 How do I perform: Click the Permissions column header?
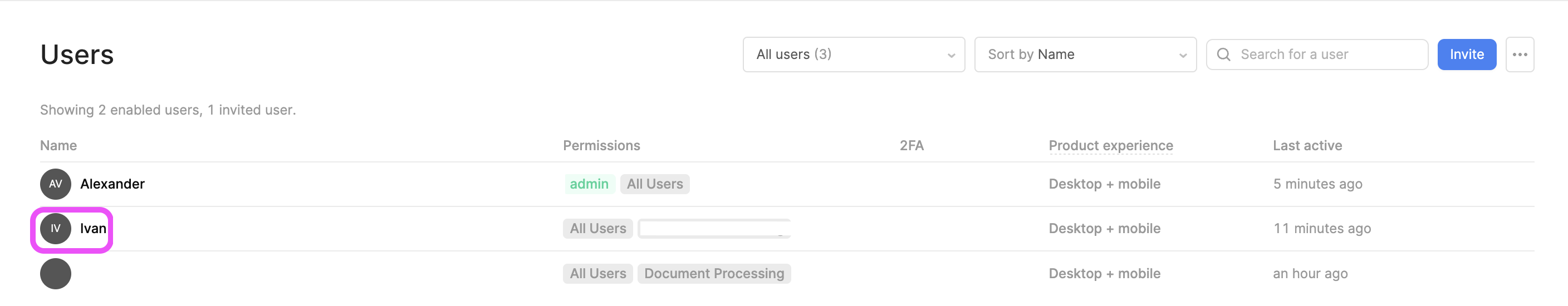click(601, 145)
